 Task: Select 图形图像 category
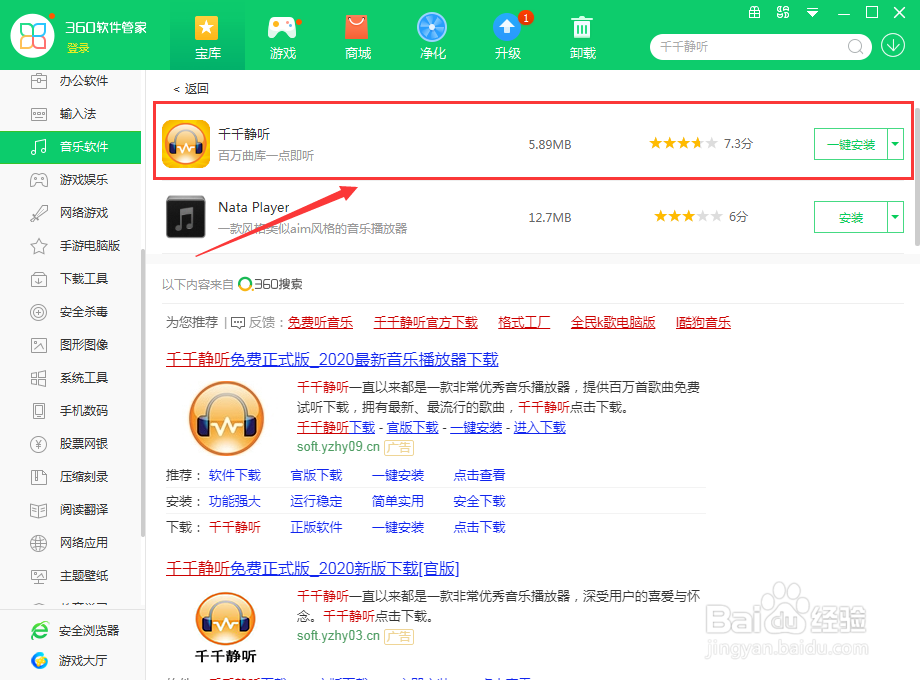[x=70, y=344]
